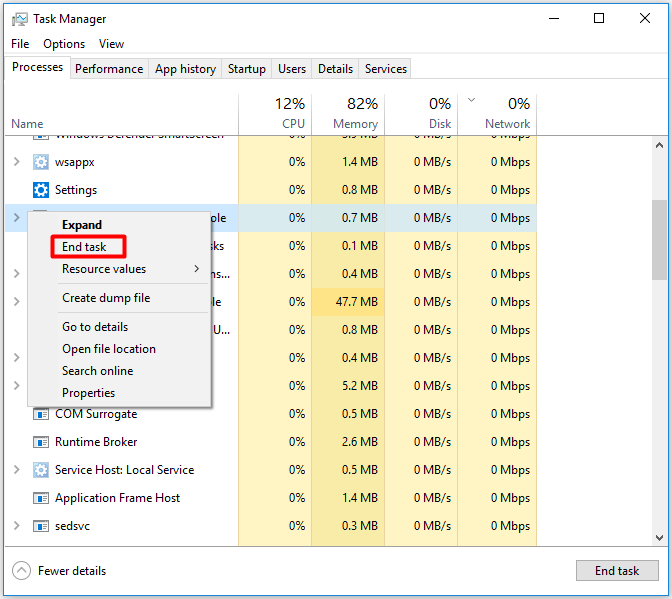
Task: Minimize the Task Manager window
Action: point(554,18)
